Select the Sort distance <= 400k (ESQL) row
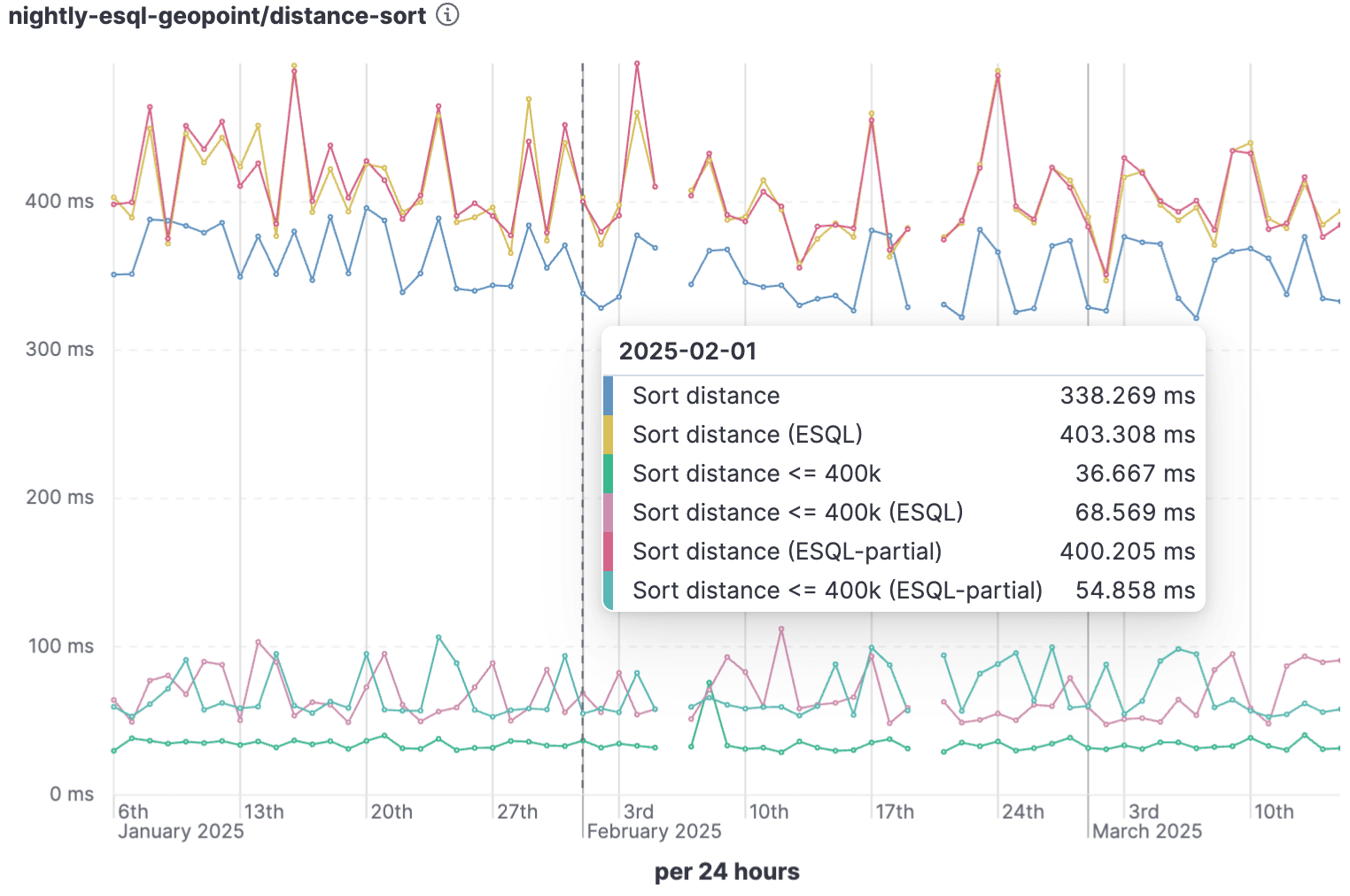Image resolution: width=1350 pixels, height=896 pixels. pos(798,512)
